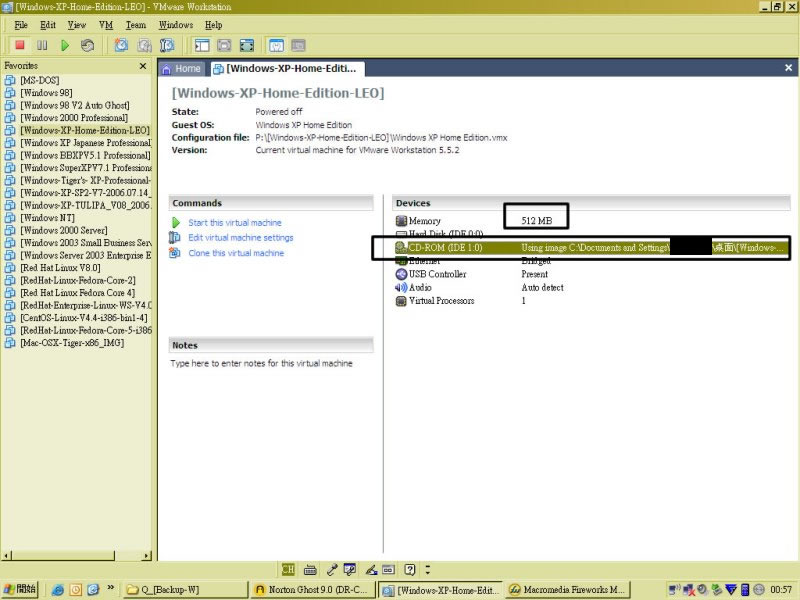Open the Windows menu
Image resolution: width=800 pixels, height=600 pixels.
click(x=176, y=25)
